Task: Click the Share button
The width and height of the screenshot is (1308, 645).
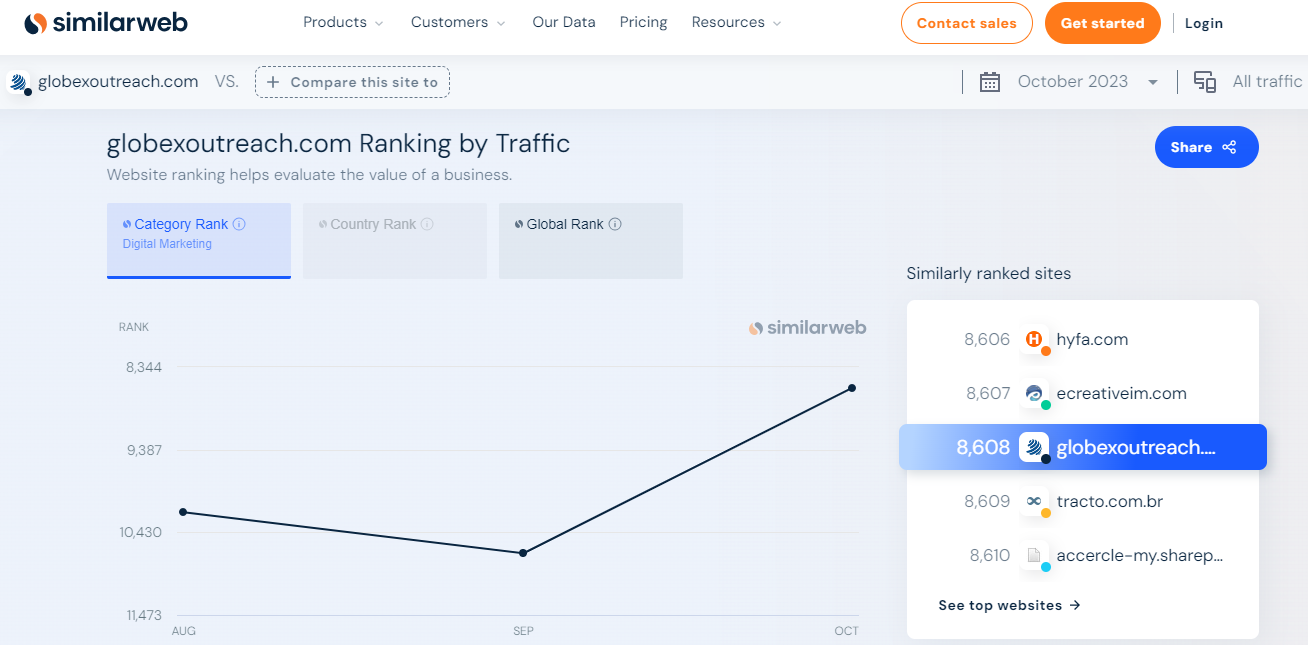Action: (1207, 147)
